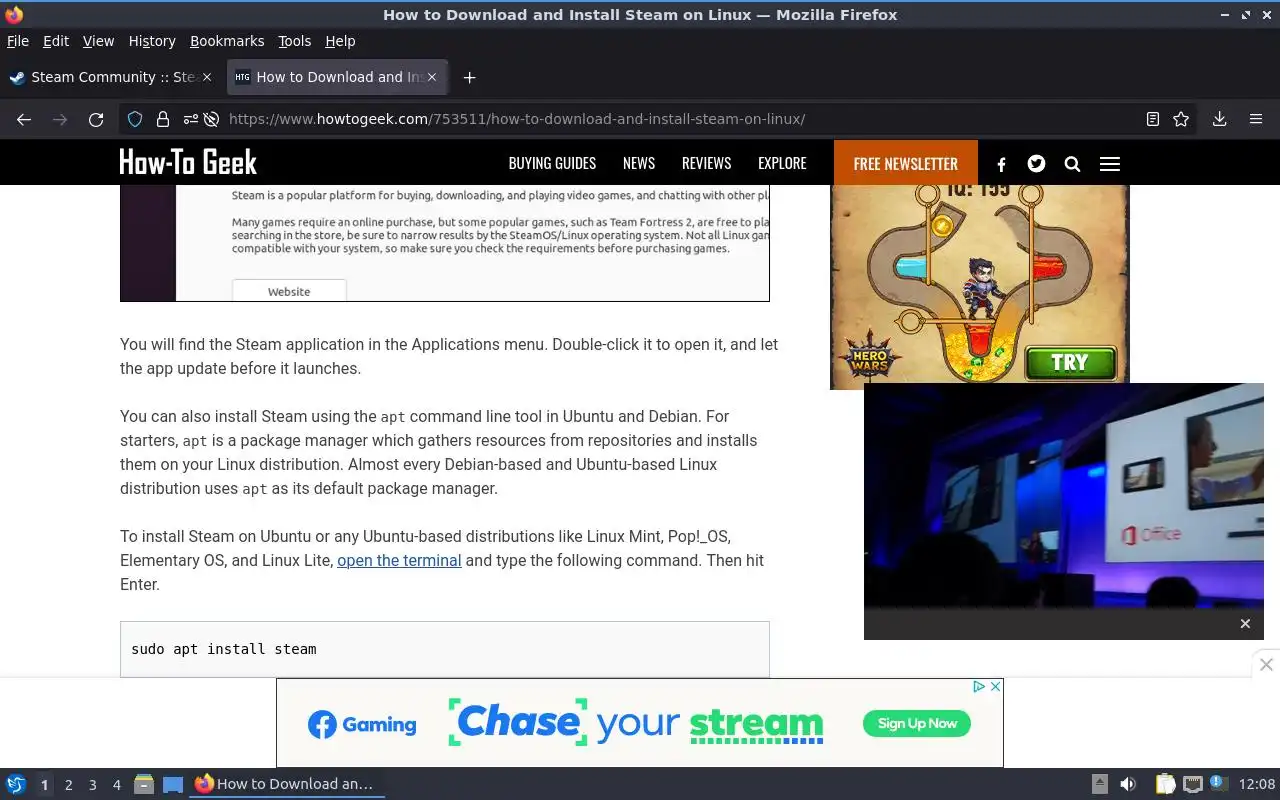
Task: Follow the 'open the terminal' link
Action: [x=399, y=560]
